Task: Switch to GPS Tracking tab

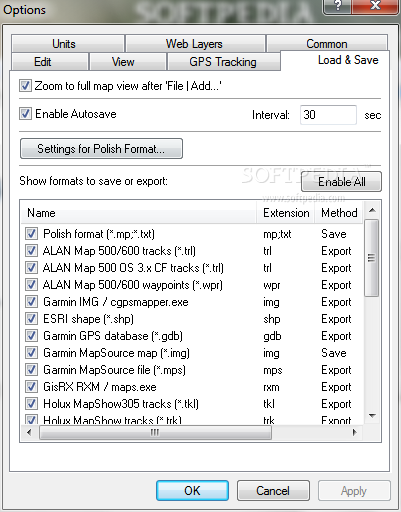Action: tap(223, 62)
